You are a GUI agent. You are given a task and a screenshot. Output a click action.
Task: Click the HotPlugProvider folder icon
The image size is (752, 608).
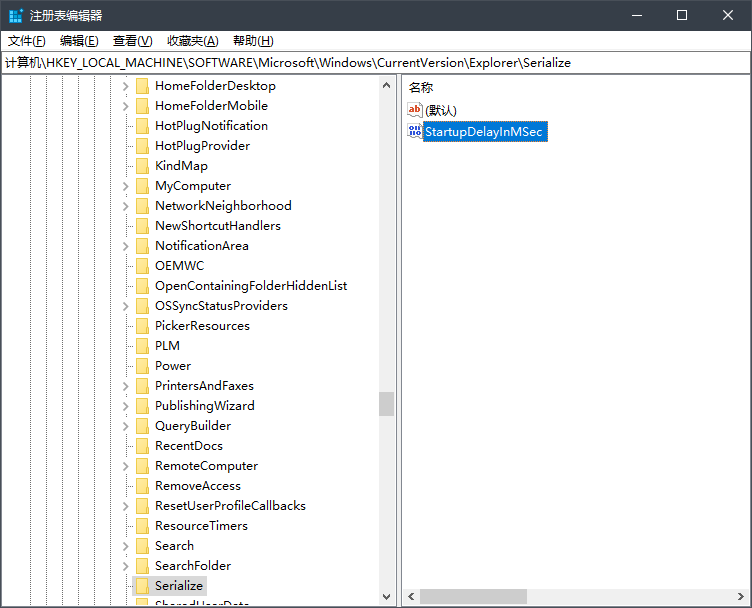point(142,146)
